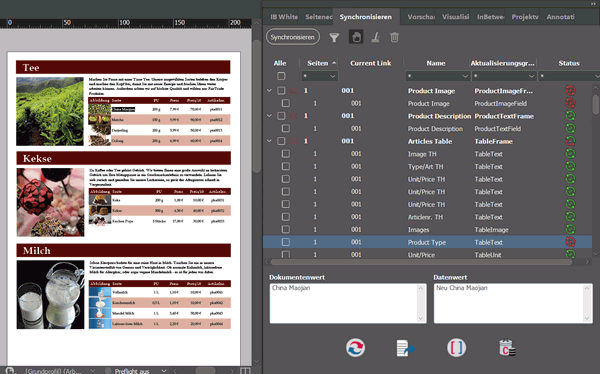This screenshot has height=374, width=600.
Task: Collapse the Product Image group
Action: click(269, 91)
